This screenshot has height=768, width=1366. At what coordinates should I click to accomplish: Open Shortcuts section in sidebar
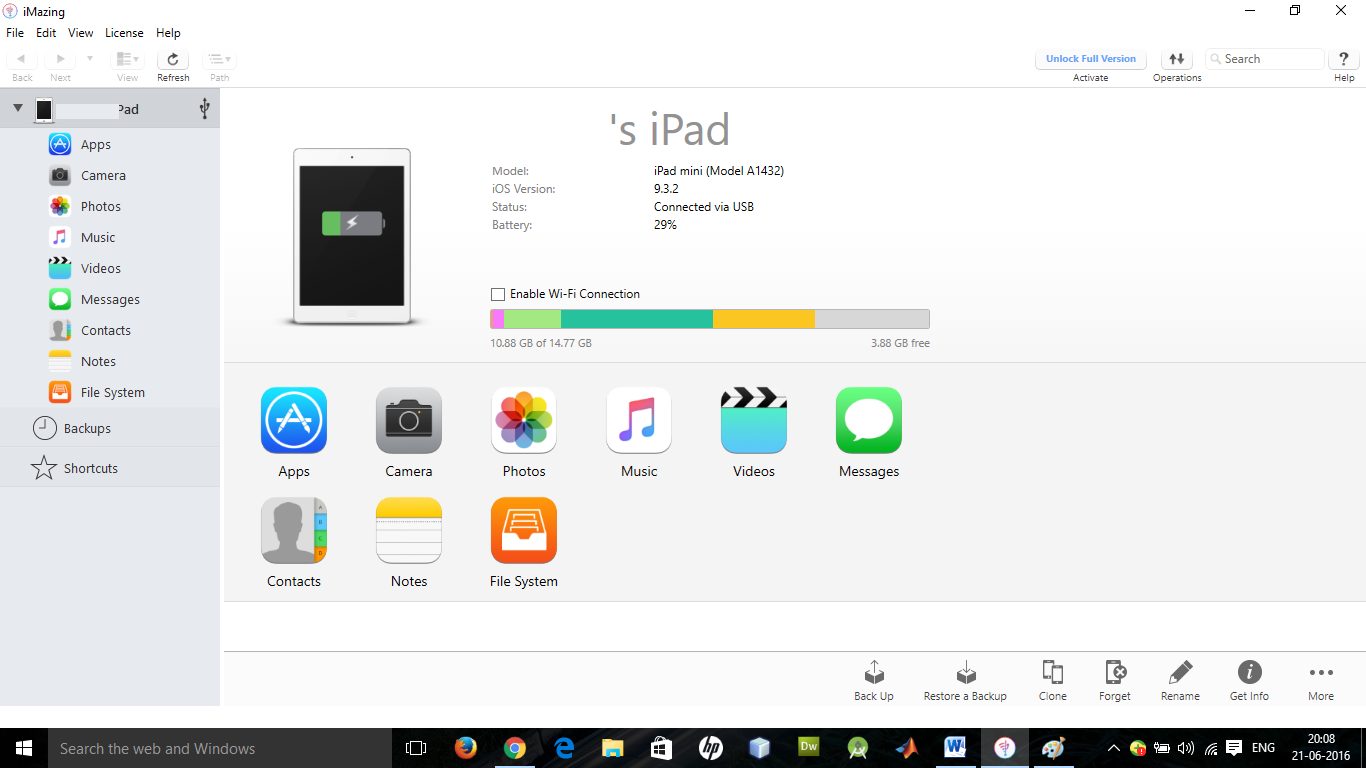tap(110, 468)
